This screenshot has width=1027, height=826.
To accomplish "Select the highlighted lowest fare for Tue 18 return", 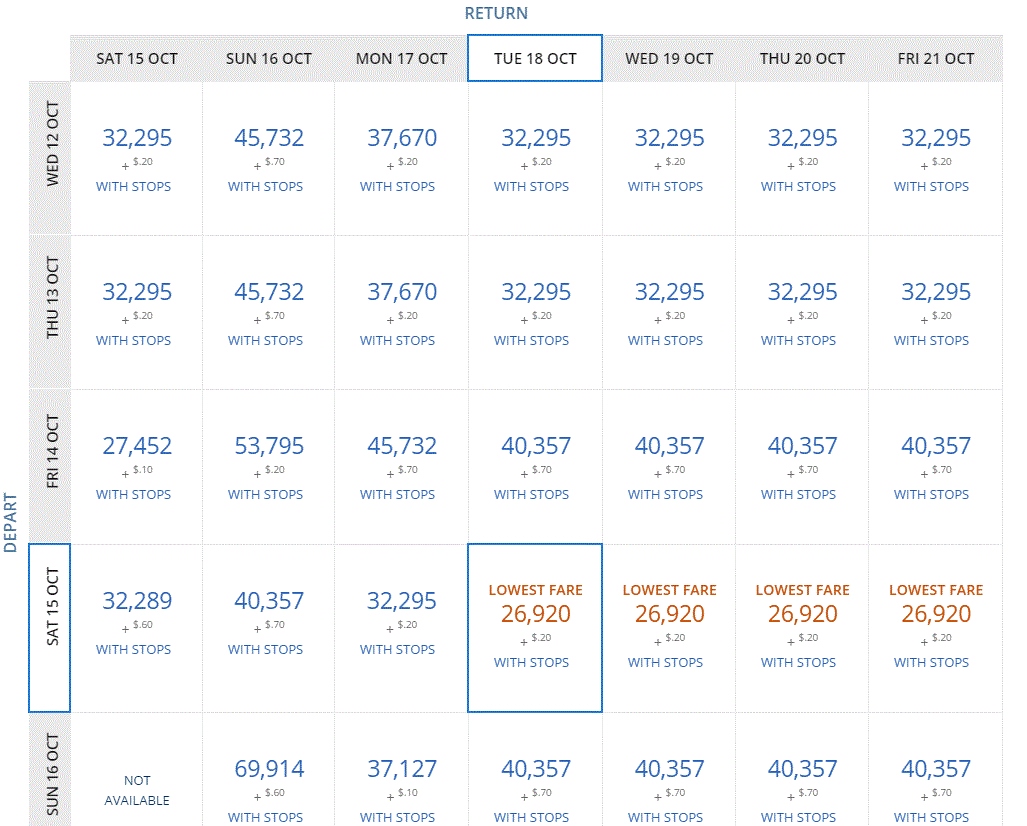I will click(x=535, y=614).
